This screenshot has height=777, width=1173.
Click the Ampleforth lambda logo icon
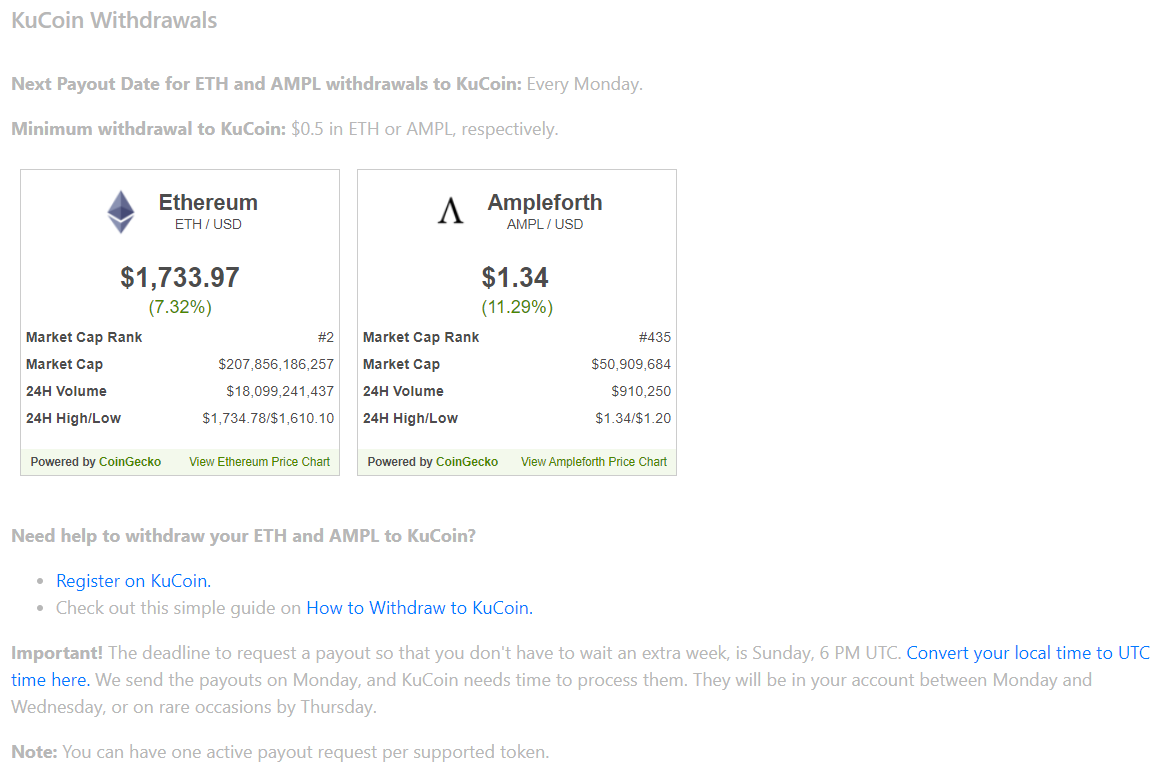(450, 211)
